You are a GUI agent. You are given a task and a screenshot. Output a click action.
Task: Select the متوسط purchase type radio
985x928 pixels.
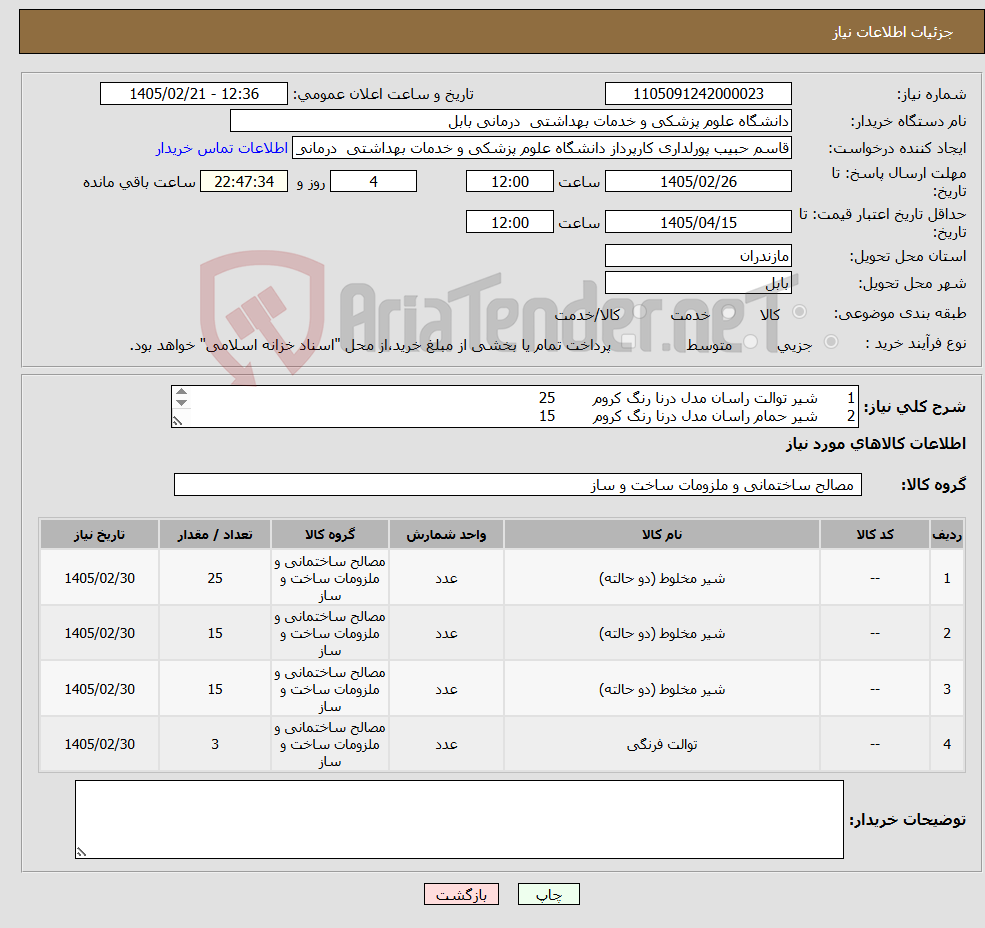tap(750, 342)
